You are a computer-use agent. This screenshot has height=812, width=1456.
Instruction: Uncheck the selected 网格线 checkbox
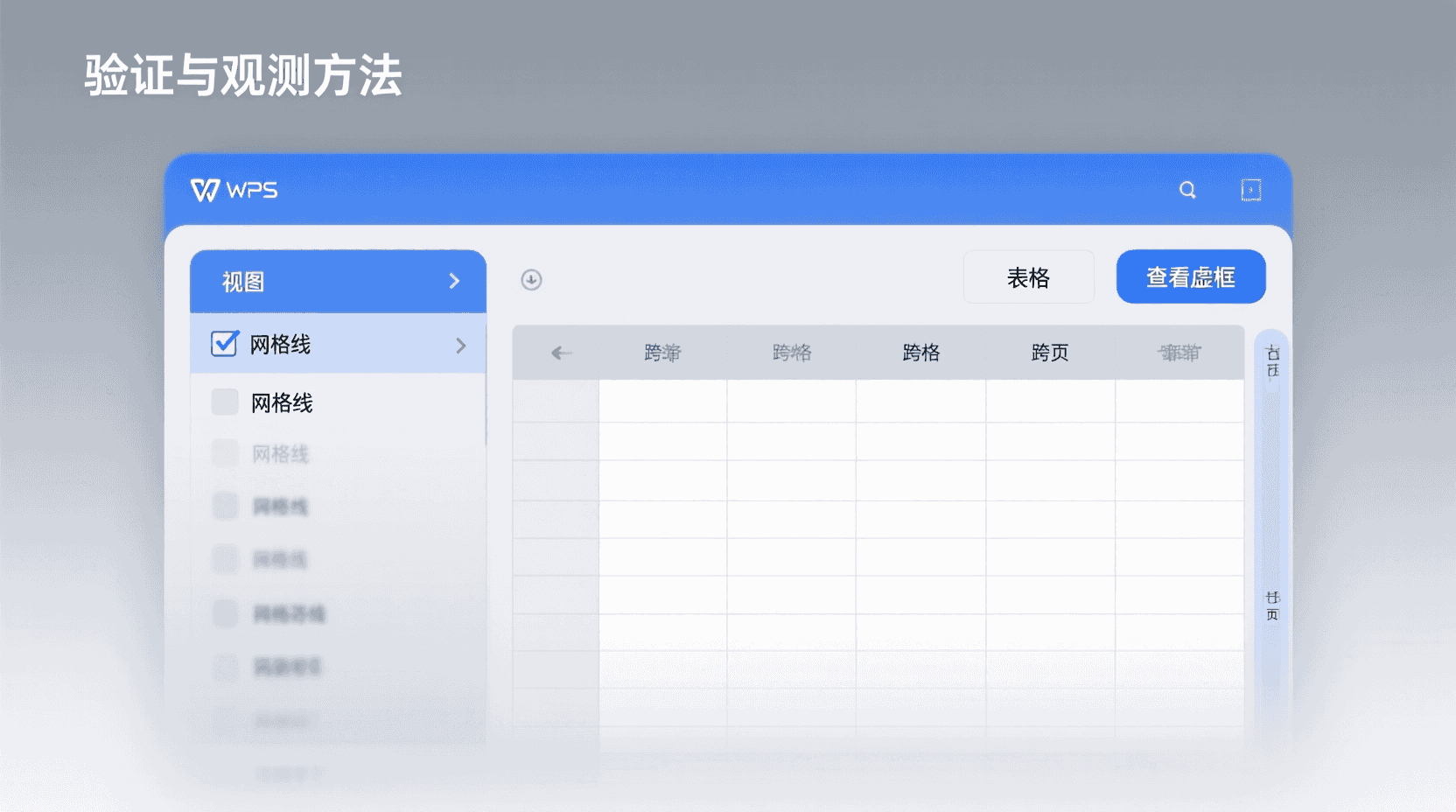(224, 344)
